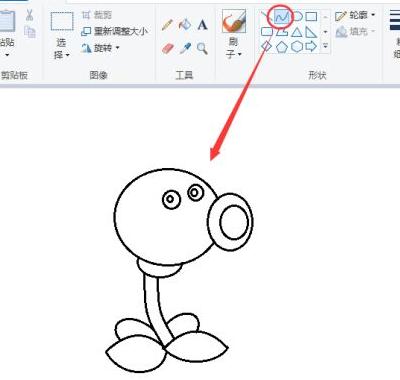
Task: Select the Diamond shape
Action: tap(266, 47)
